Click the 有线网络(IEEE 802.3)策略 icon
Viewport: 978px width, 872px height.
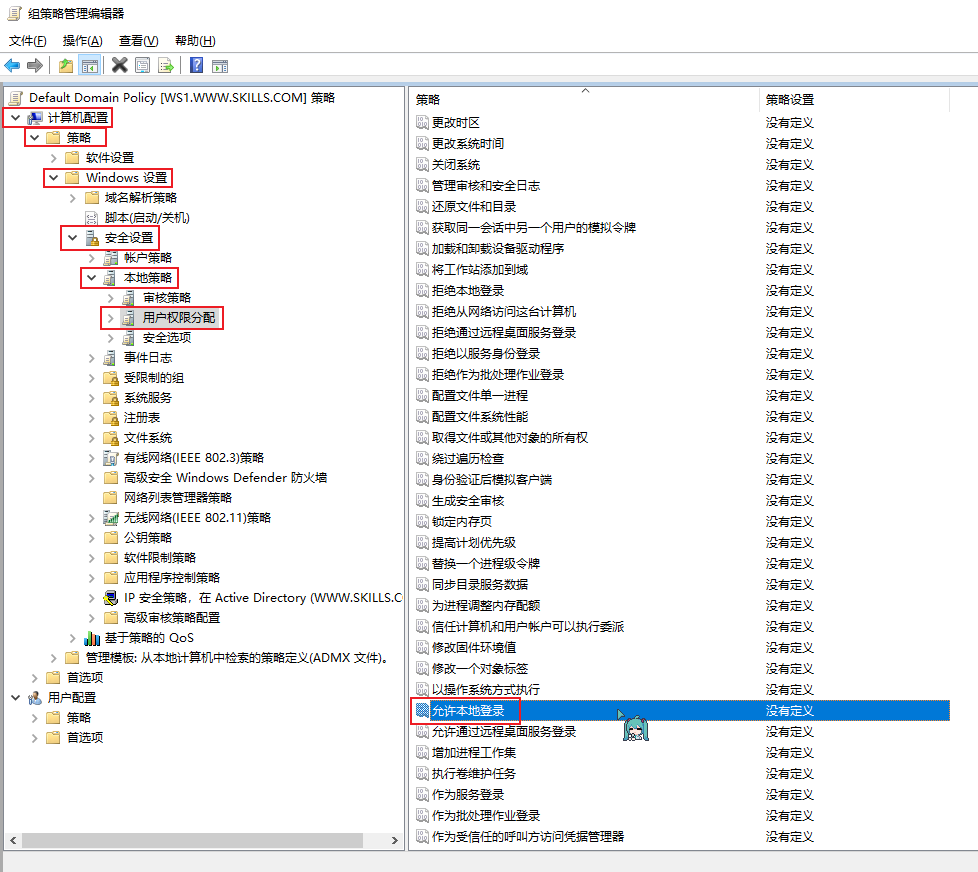[110, 458]
